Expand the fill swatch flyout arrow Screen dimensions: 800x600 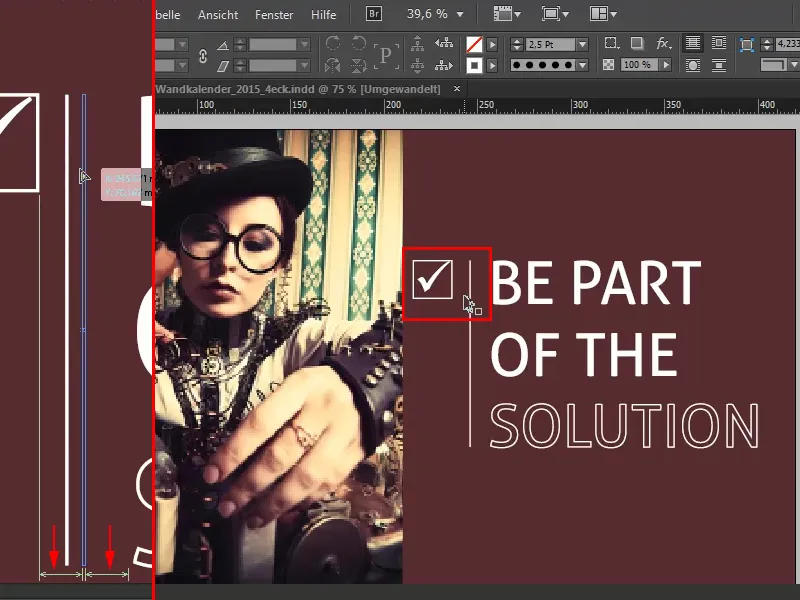coord(492,45)
